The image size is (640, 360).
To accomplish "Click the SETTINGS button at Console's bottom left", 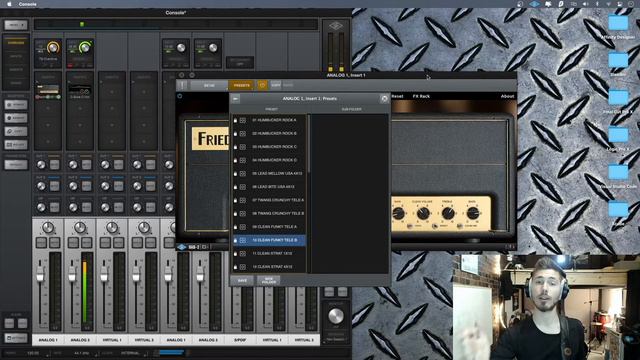I will pos(16,338).
